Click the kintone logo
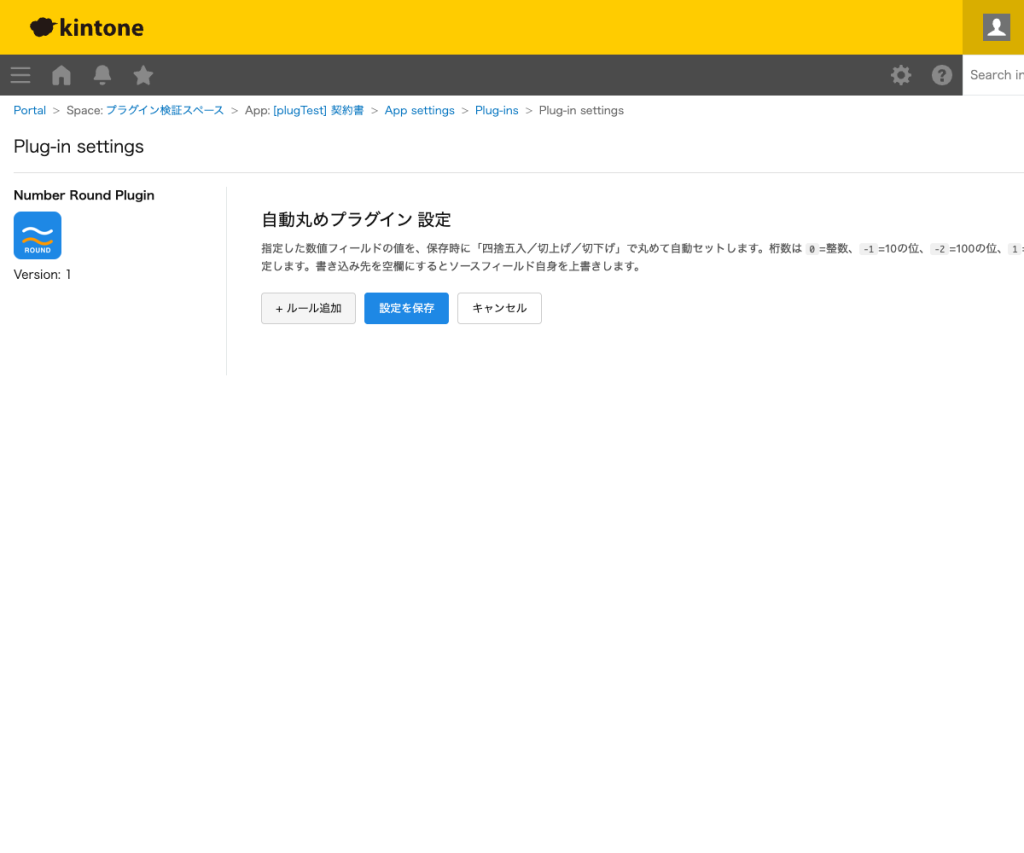Image resolution: width=1024 pixels, height=853 pixels. click(86, 27)
